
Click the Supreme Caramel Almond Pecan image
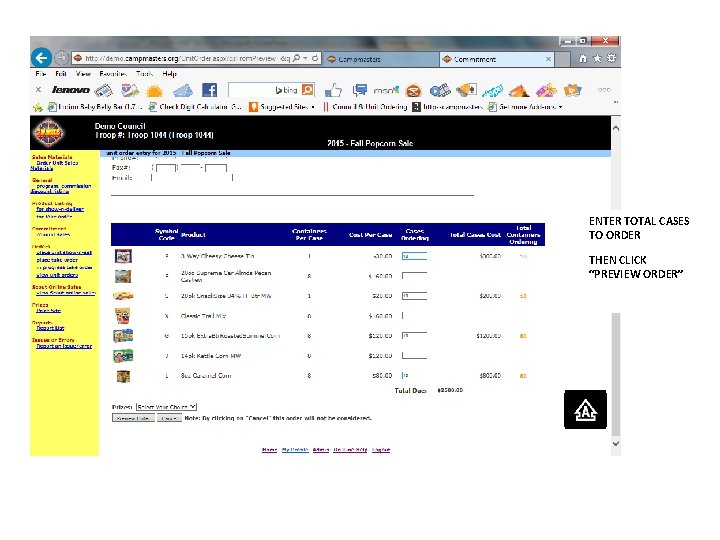point(123,276)
